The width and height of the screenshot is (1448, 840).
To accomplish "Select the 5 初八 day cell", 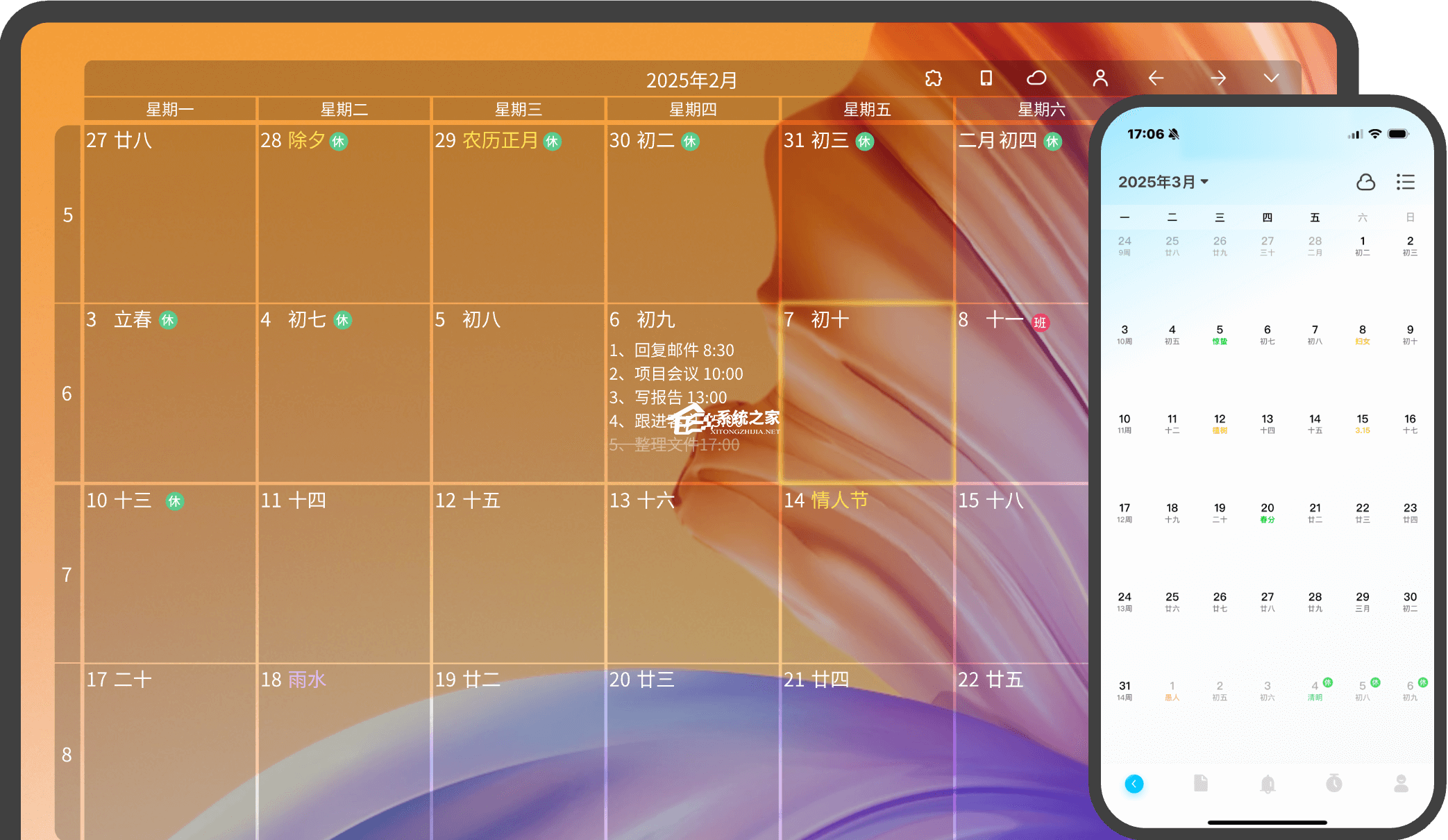I will (519, 393).
